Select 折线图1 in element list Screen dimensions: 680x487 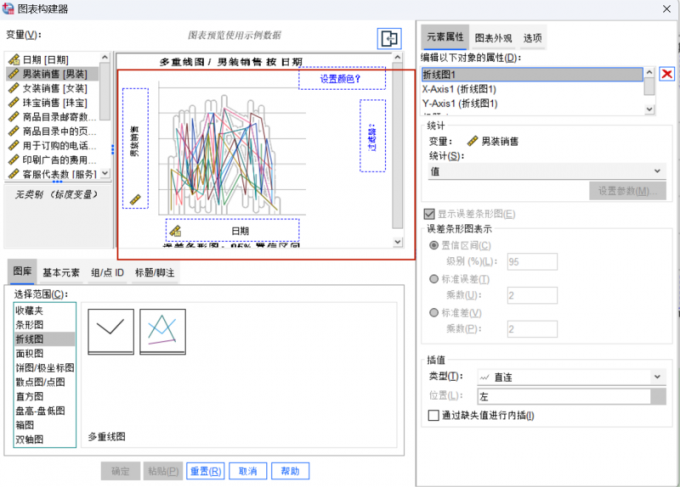pyautogui.click(x=532, y=75)
